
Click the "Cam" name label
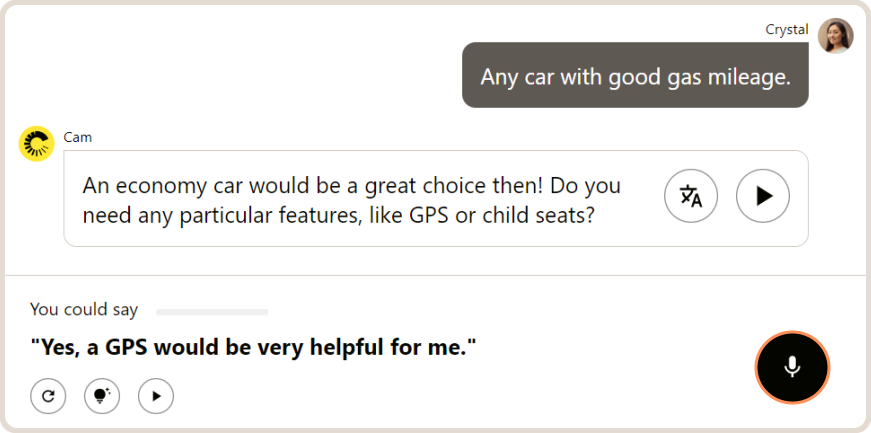(x=77, y=137)
